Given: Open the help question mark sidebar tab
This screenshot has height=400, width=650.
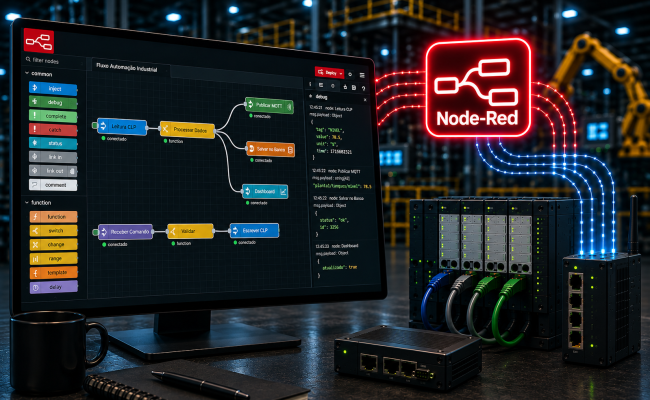Looking at the screenshot, I should (x=364, y=88).
